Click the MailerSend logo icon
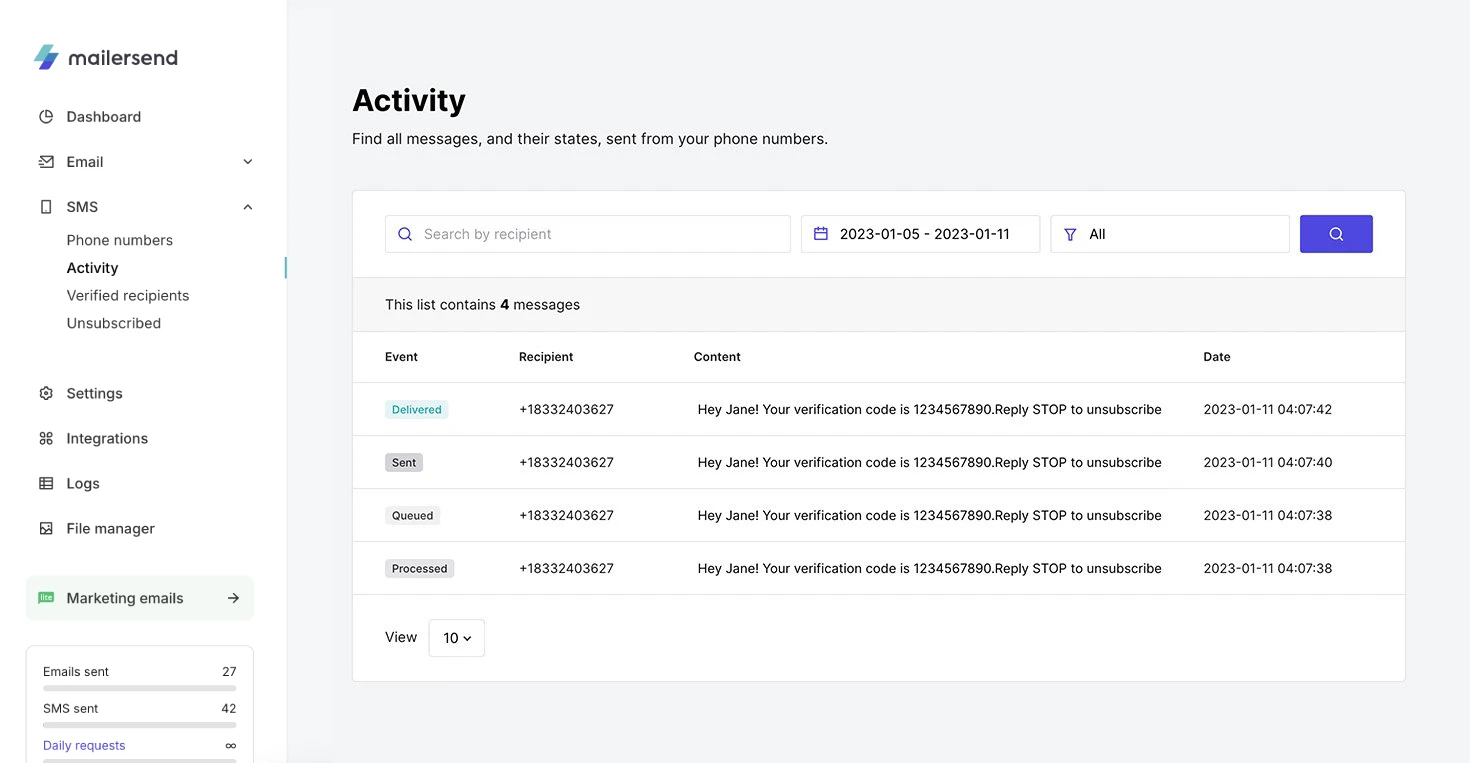1470x763 pixels. tap(45, 57)
